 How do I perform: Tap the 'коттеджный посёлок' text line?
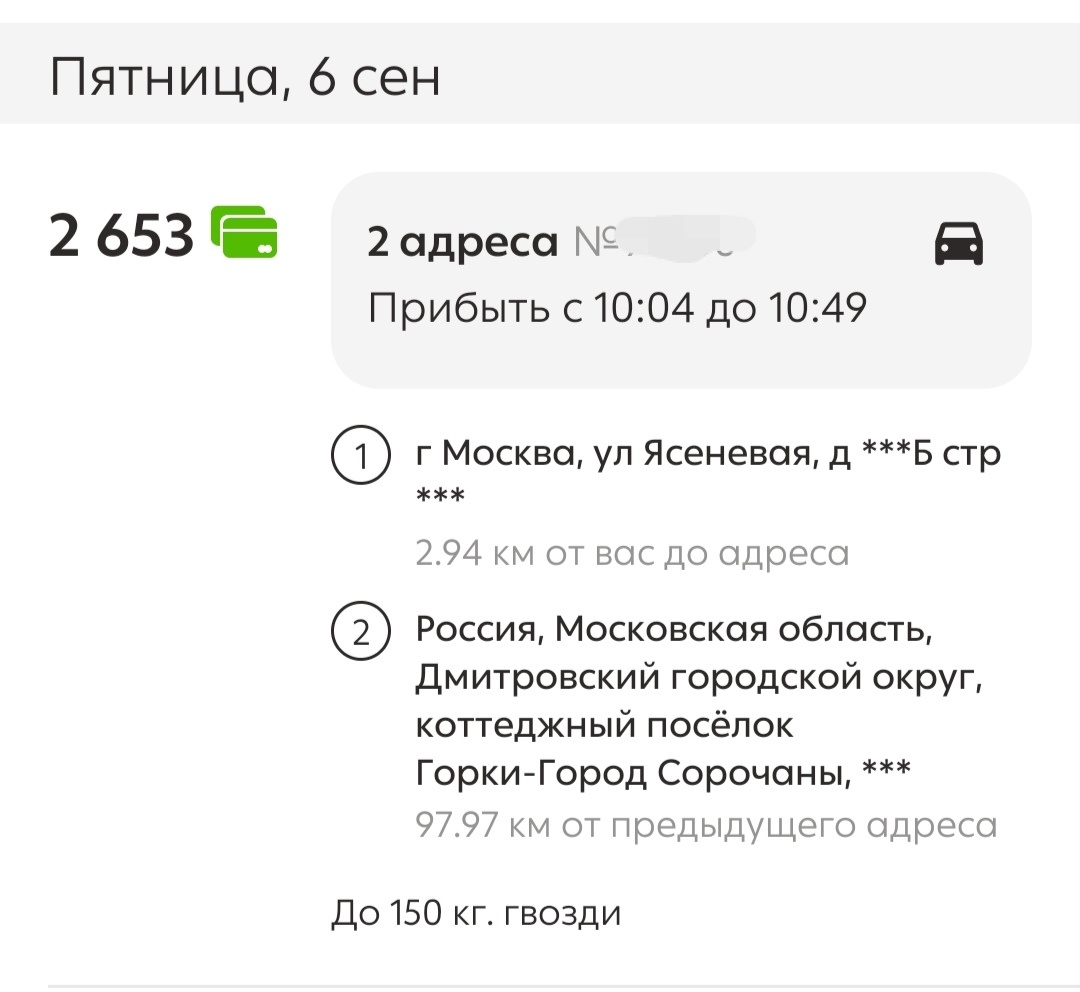[604, 725]
